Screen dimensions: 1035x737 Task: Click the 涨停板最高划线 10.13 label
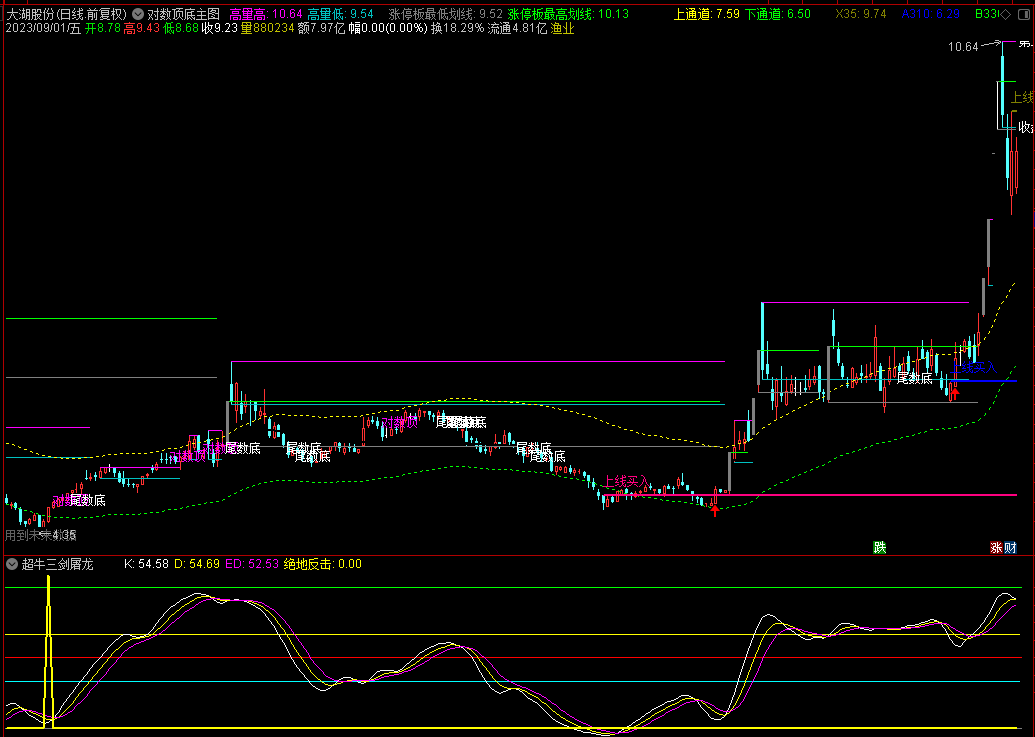coord(568,14)
